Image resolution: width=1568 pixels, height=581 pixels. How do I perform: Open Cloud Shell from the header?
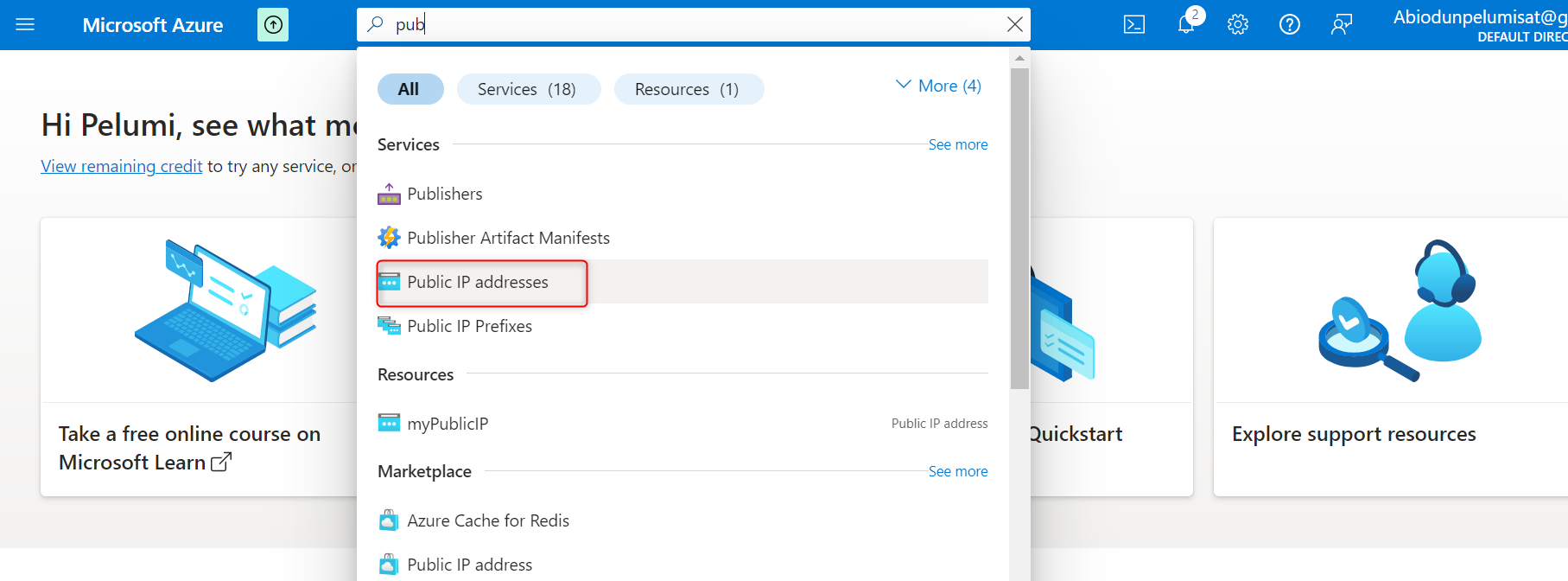[x=1134, y=25]
